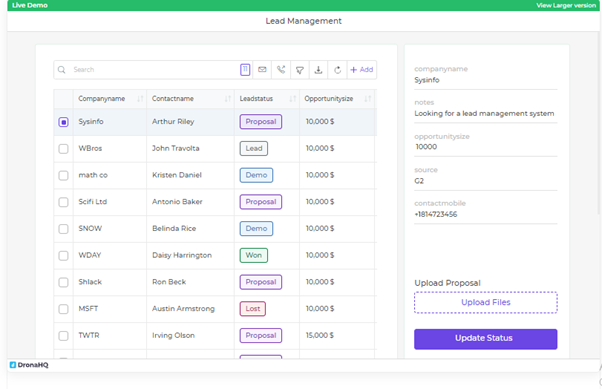602x389 pixels.
Task: Sort by Opportunitysize column arrows
Action: 367,99
